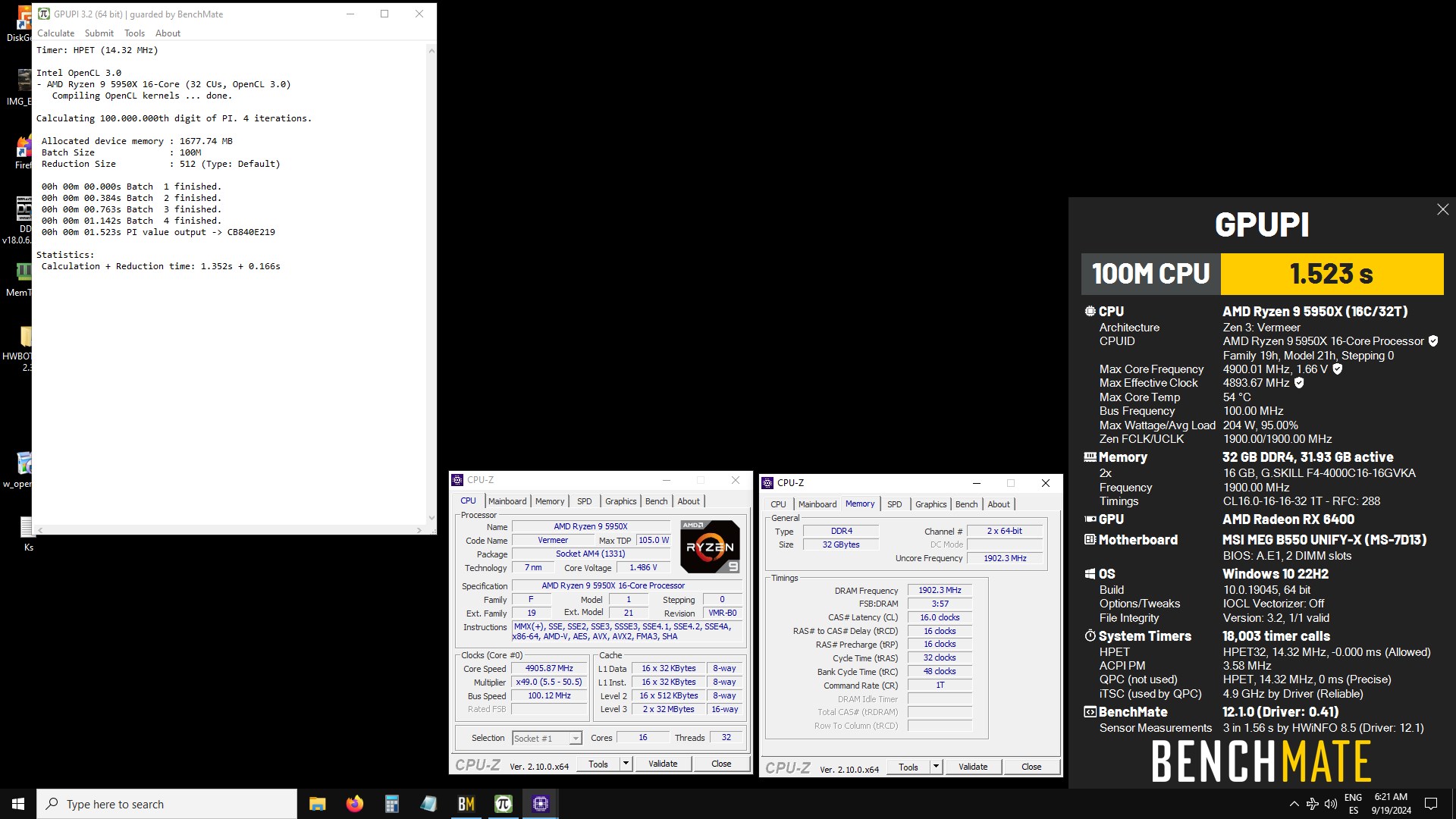Click GPUPI vertical scrollbar up arrow

[431, 51]
